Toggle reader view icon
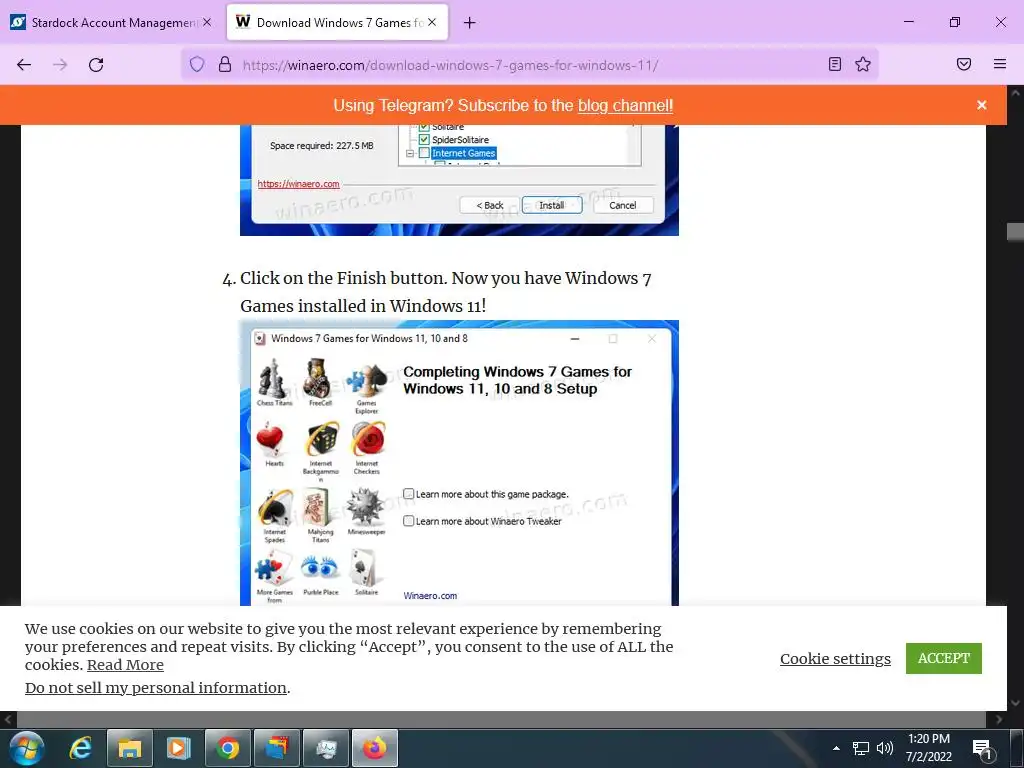Screen dimensions: 1024x768 click(835, 64)
